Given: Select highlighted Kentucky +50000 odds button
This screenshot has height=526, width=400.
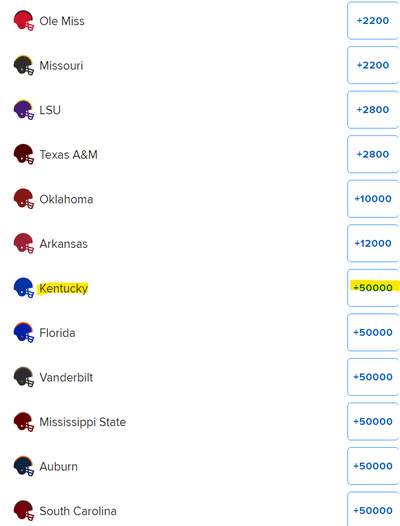Looking at the screenshot, I should coord(373,288).
